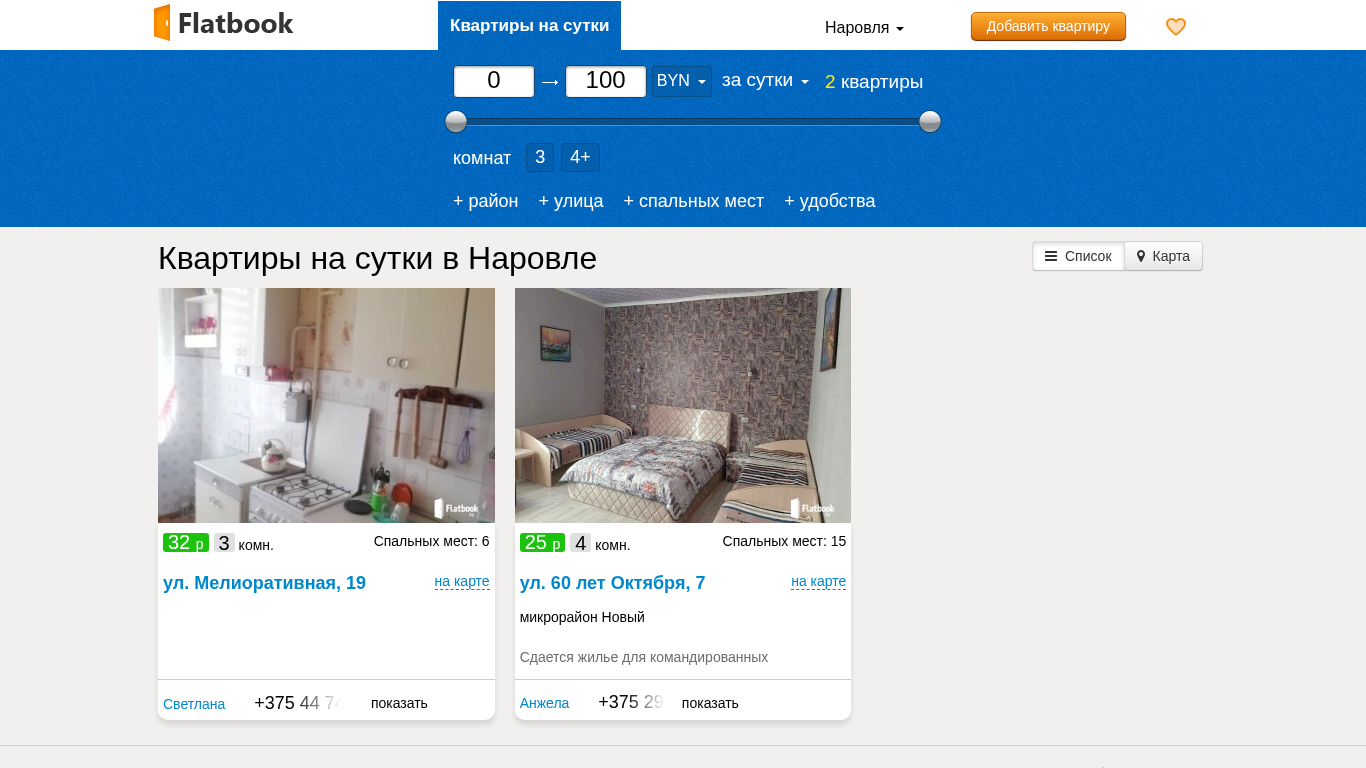1366x768 pixels.
Task: Open the за сутки period dropdown
Action: click(x=765, y=81)
